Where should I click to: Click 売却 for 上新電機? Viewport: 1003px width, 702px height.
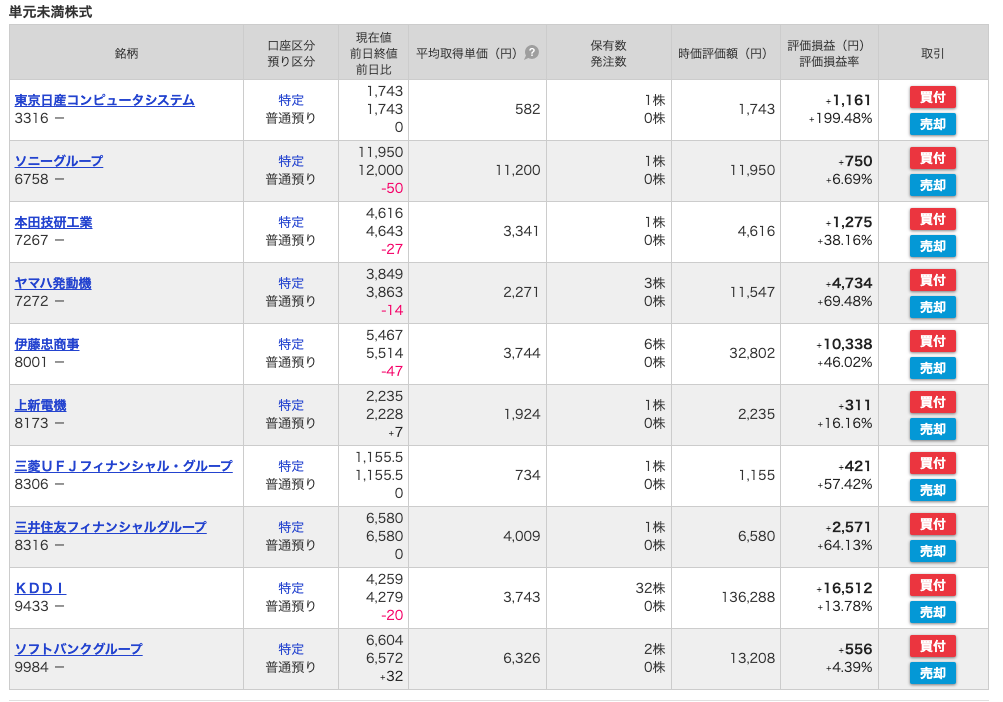pos(933,429)
